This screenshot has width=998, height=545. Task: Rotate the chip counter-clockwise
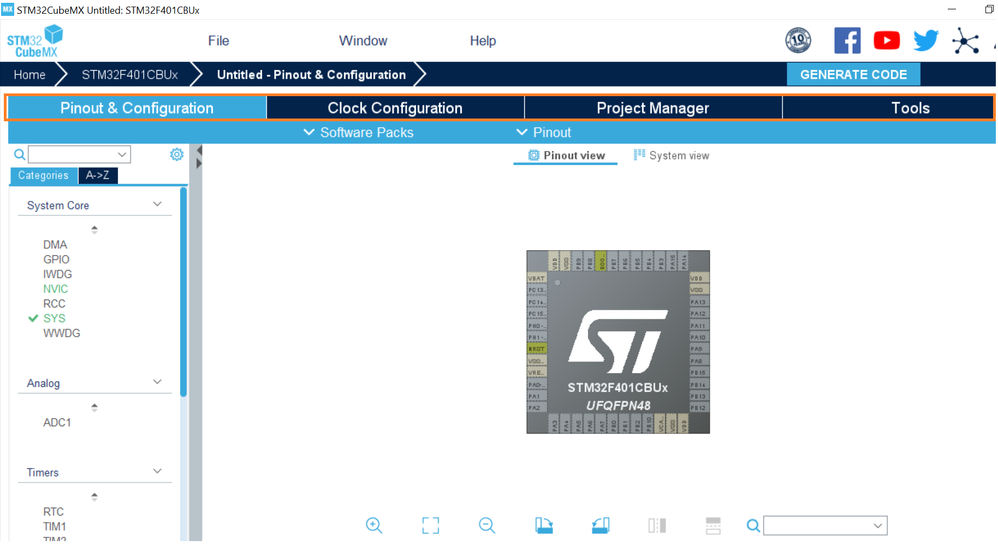600,525
